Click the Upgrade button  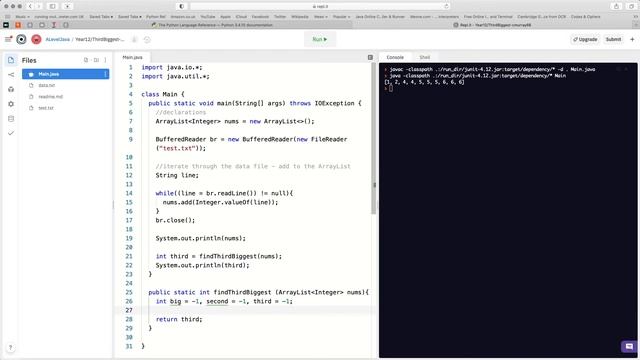pyautogui.click(x=585, y=39)
